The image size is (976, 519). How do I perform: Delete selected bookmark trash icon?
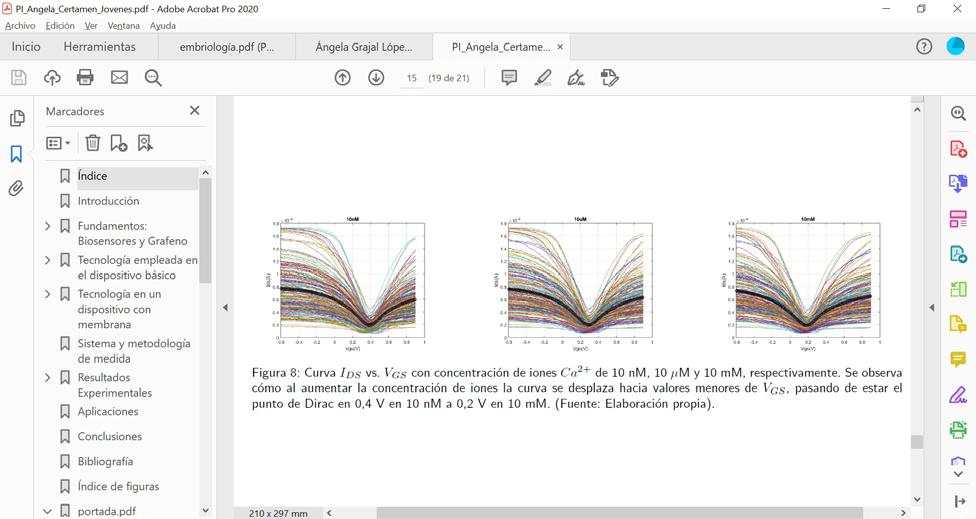92,143
